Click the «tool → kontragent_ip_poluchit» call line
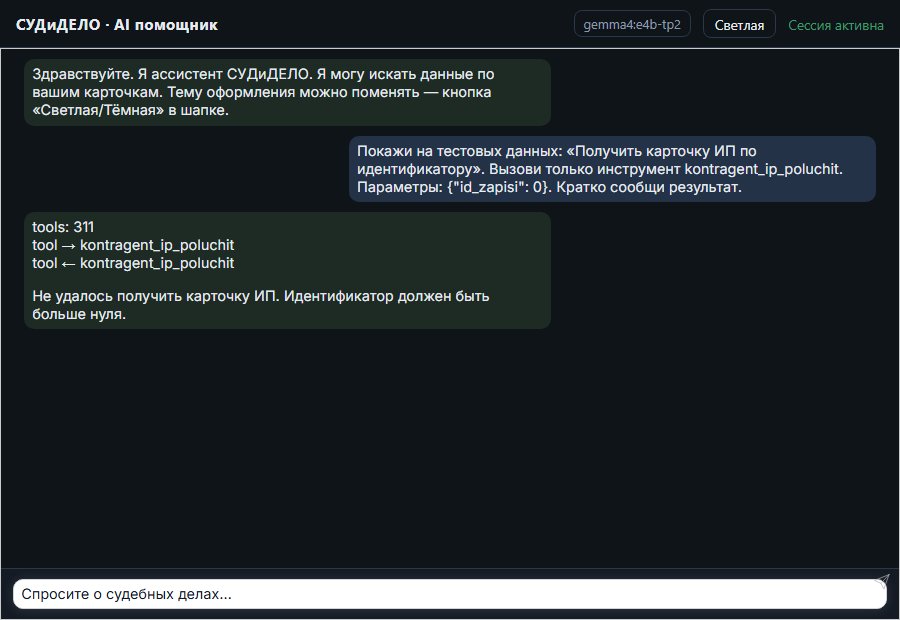The width and height of the screenshot is (900, 620). click(133, 245)
